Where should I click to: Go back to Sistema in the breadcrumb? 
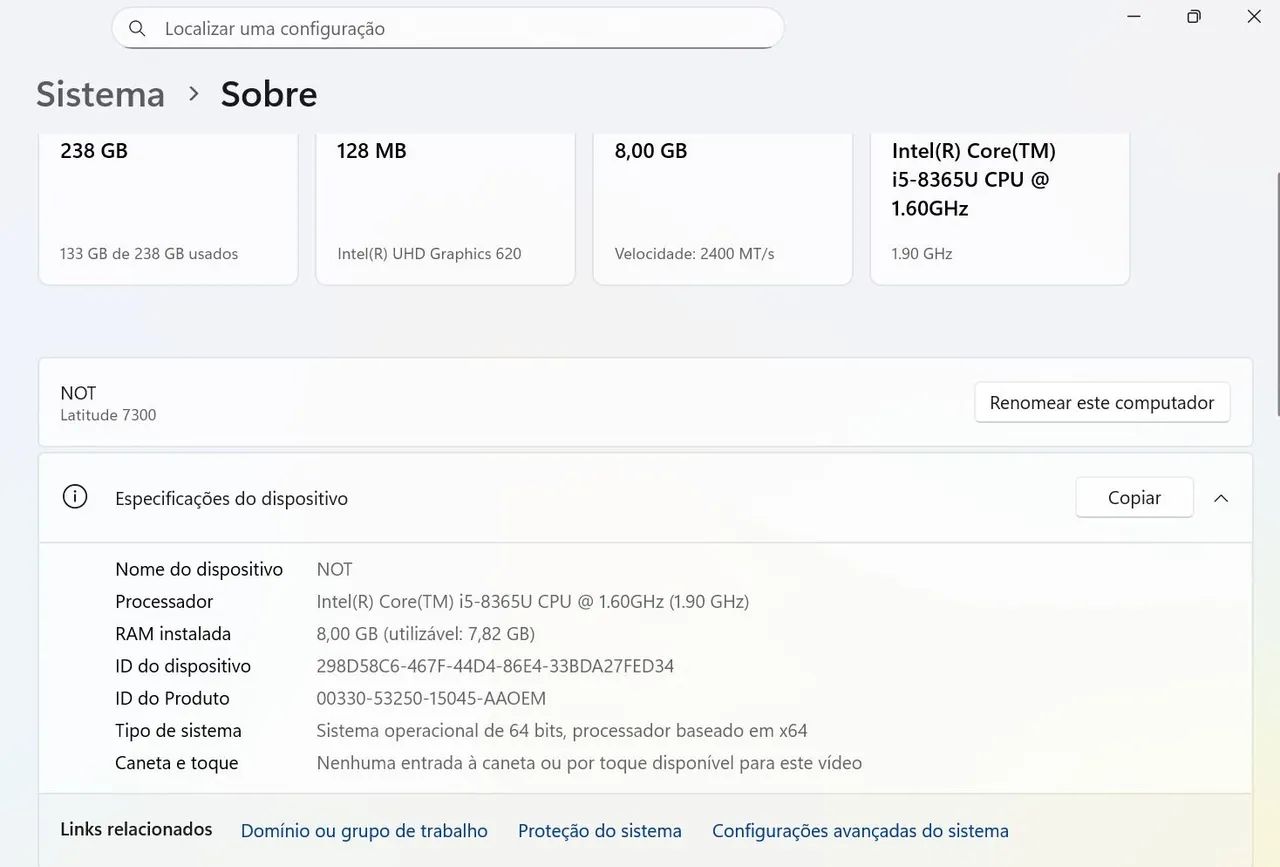pyautogui.click(x=100, y=94)
